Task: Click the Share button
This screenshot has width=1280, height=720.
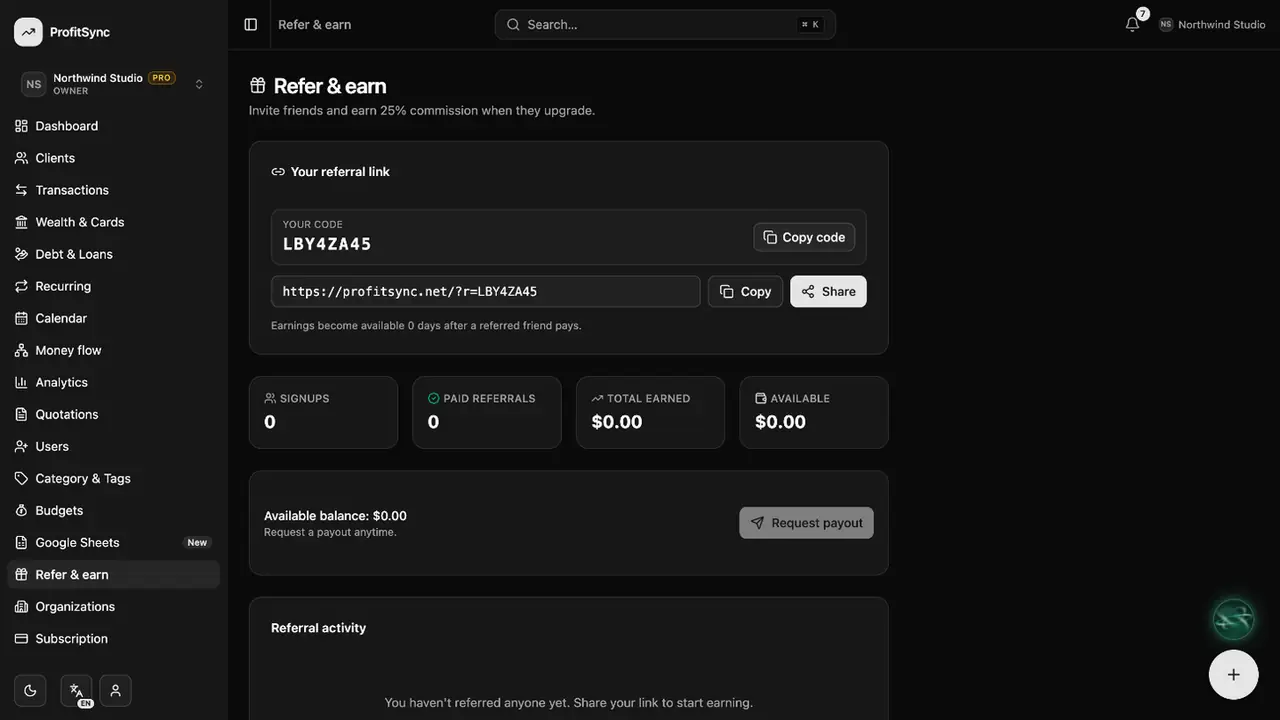Action: click(x=828, y=292)
